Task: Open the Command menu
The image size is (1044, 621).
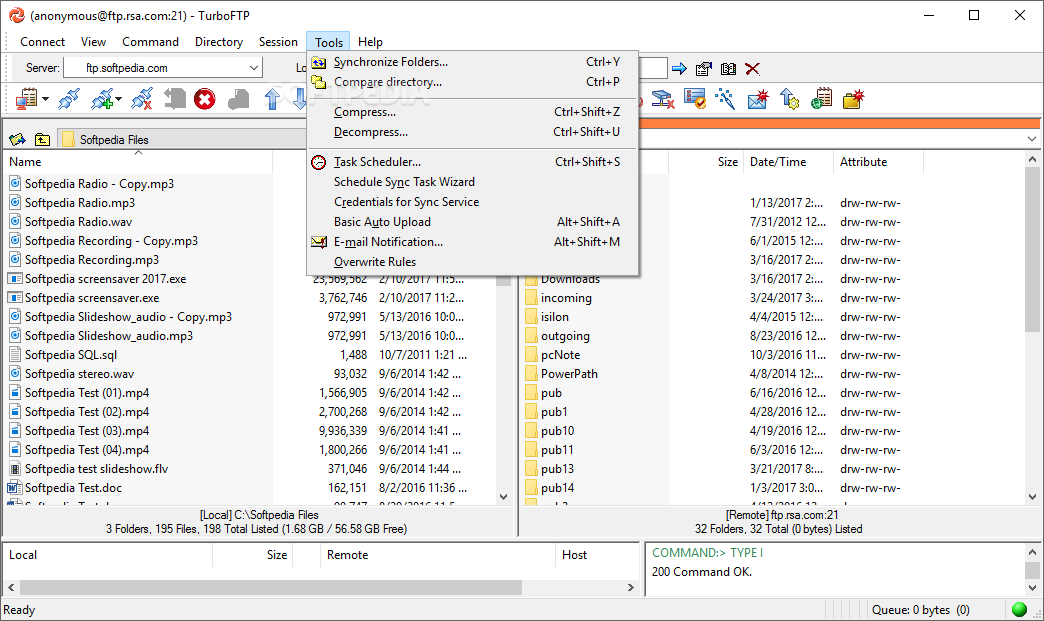Action: 150,42
